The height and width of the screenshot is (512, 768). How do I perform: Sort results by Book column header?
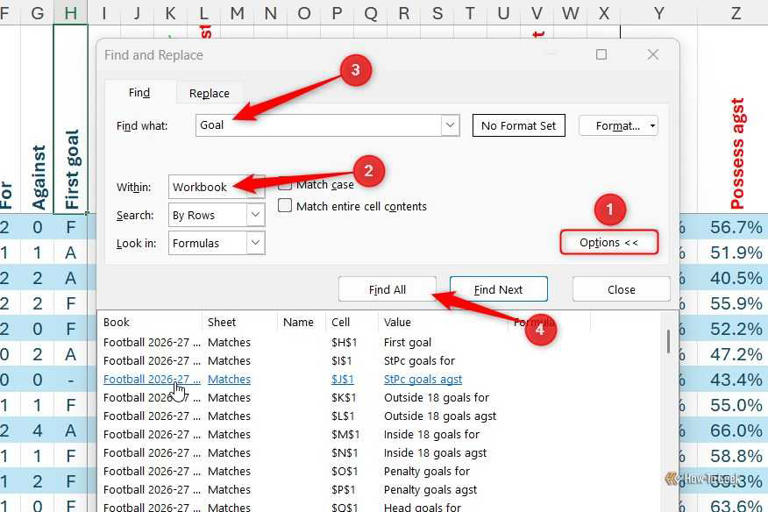(x=150, y=322)
